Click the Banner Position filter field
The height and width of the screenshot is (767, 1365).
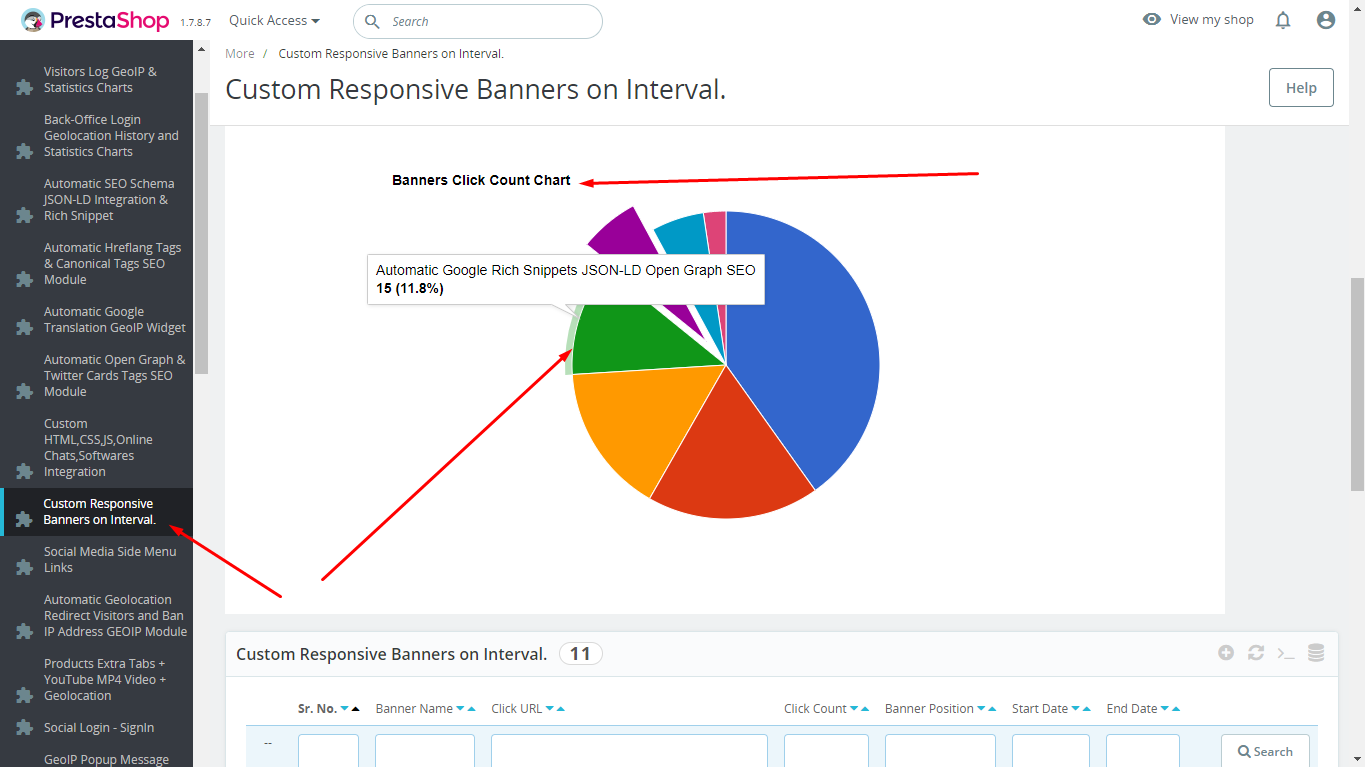click(x=940, y=751)
